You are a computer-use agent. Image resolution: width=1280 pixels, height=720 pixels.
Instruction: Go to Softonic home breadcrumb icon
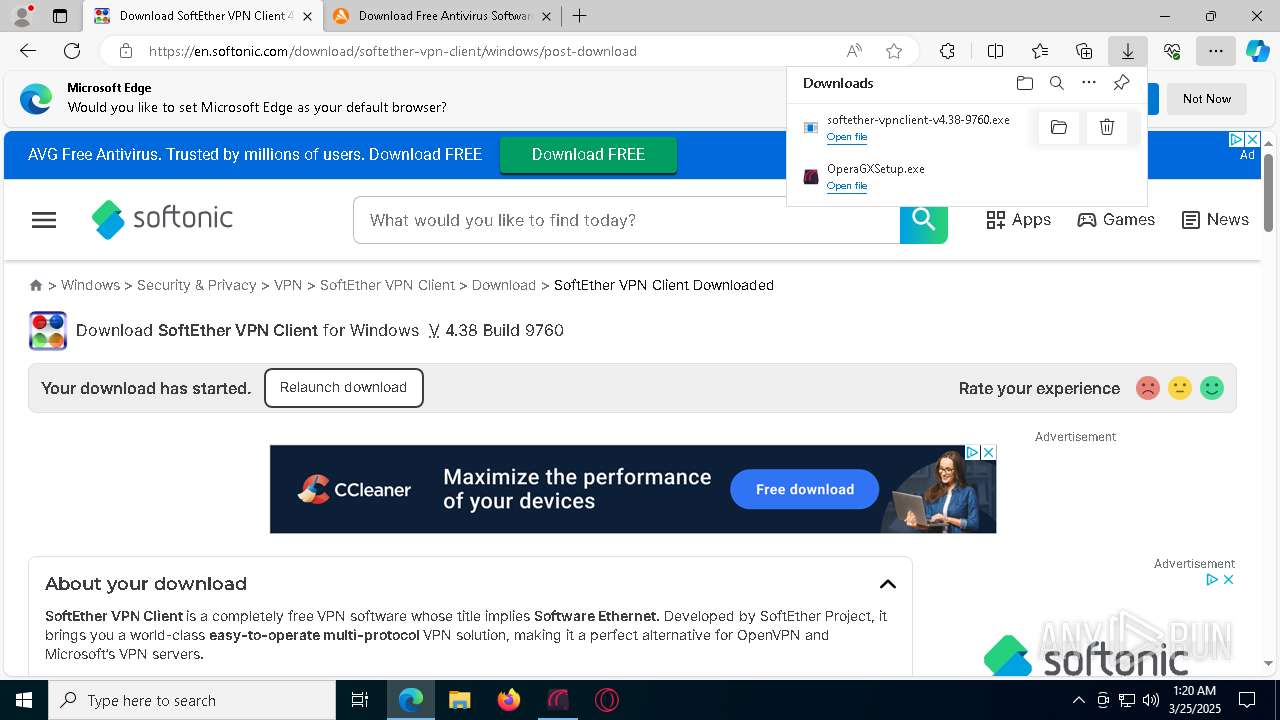[x=36, y=285]
